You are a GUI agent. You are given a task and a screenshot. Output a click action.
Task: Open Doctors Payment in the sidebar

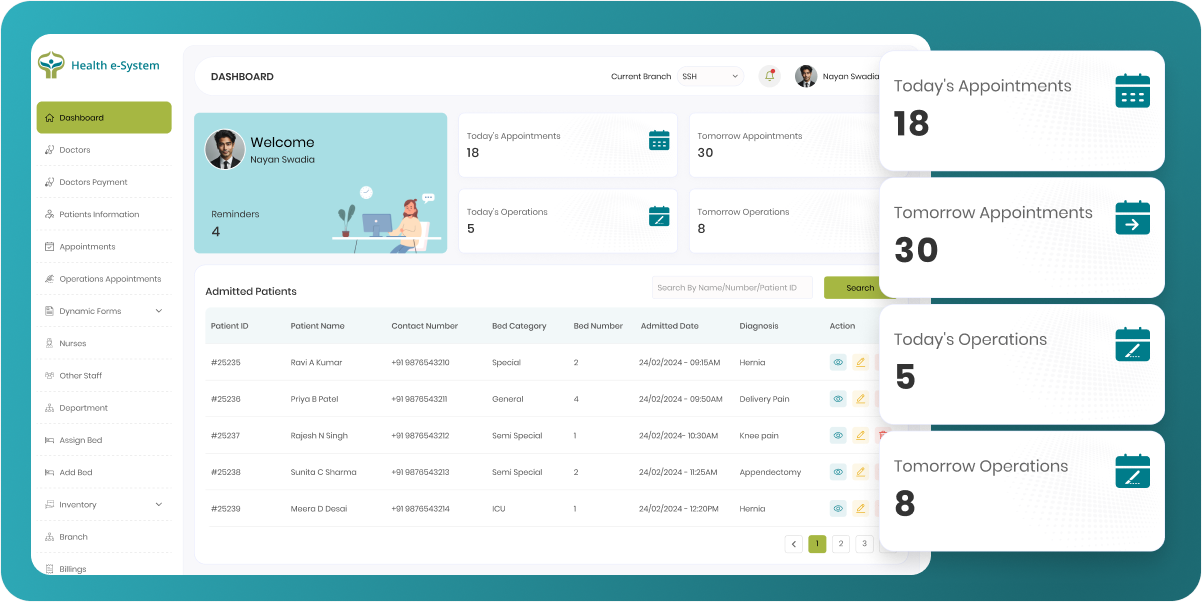tap(93, 182)
